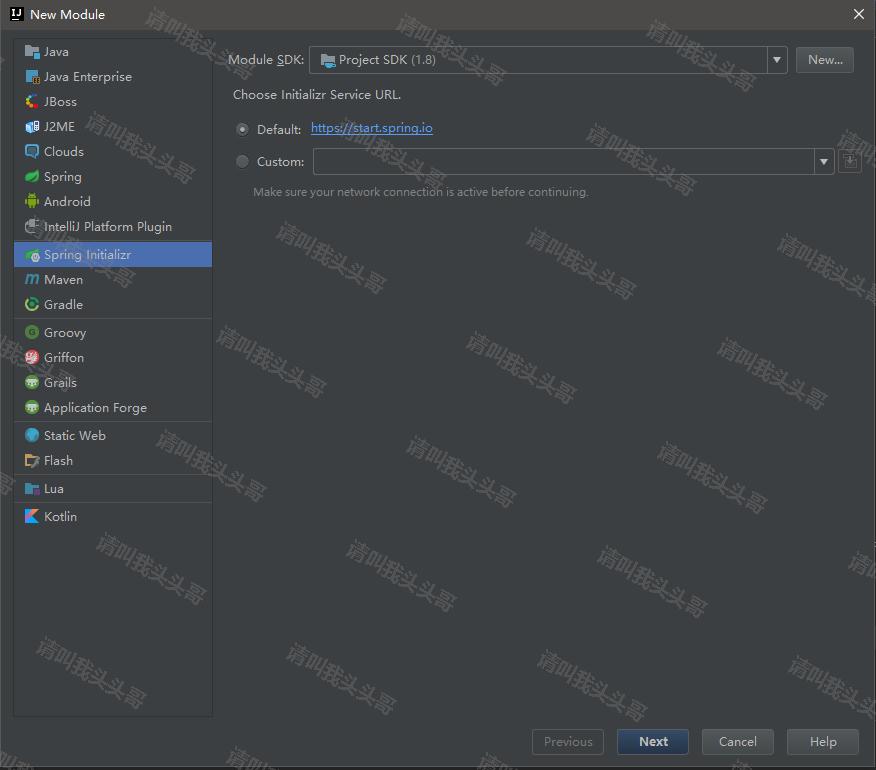Select the Default service URL radio button
The width and height of the screenshot is (876, 770).
point(242,130)
